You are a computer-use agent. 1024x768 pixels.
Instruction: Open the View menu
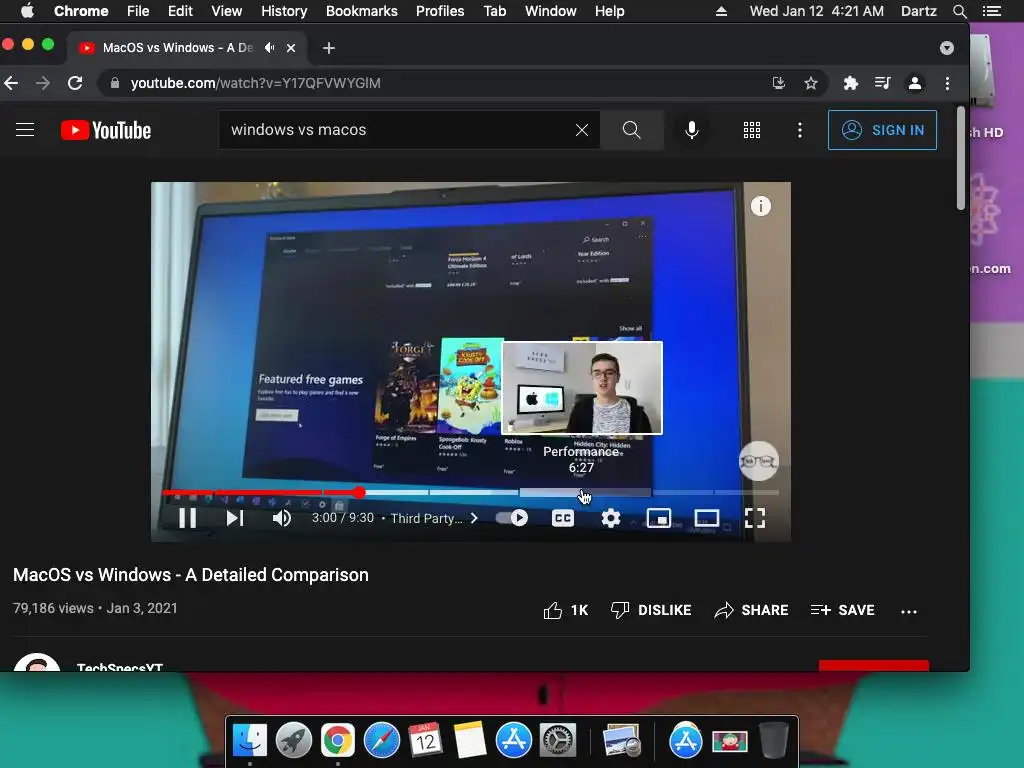coord(226,11)
